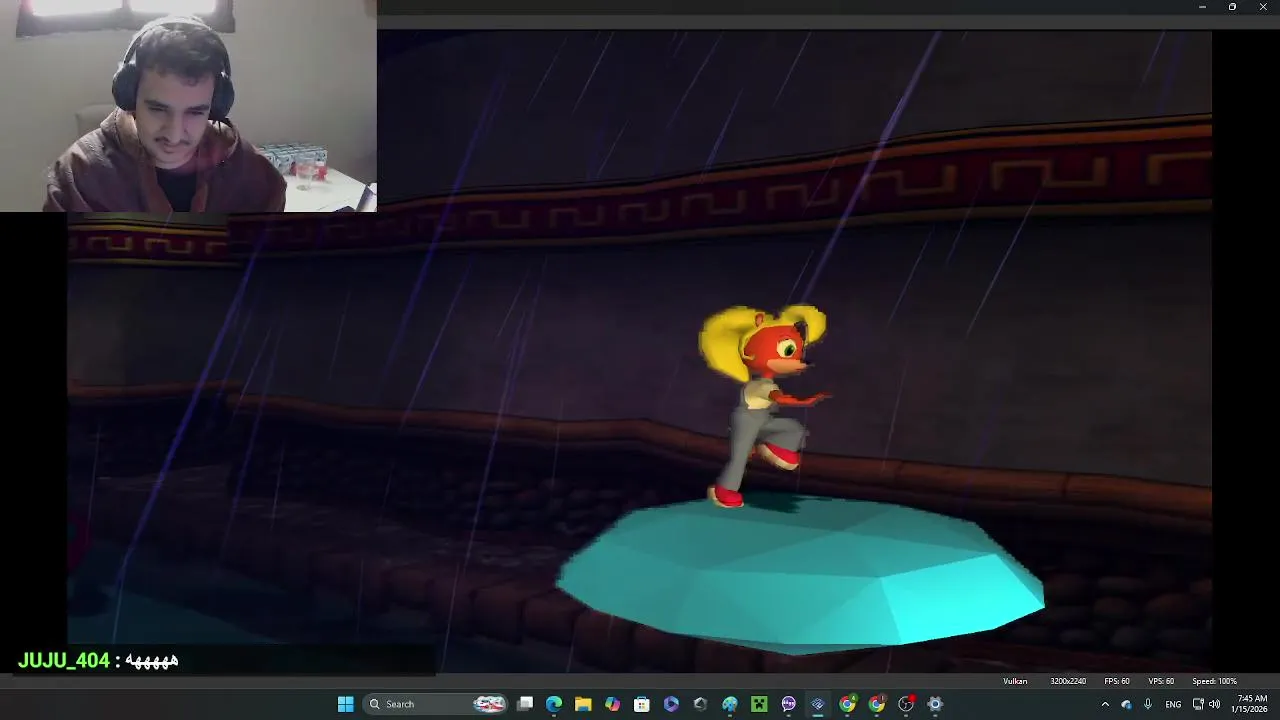Open File Explorer from the taskbar

click(x=583, y=704)
